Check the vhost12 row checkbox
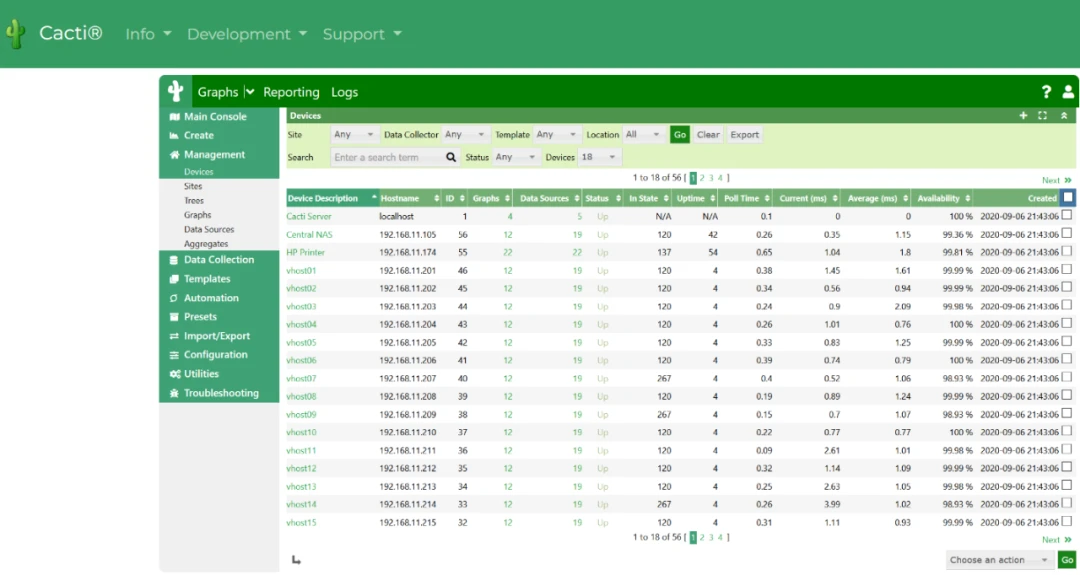Image resolution: width=1080 pixels, height=575 pixels. tap(1067, 468)
